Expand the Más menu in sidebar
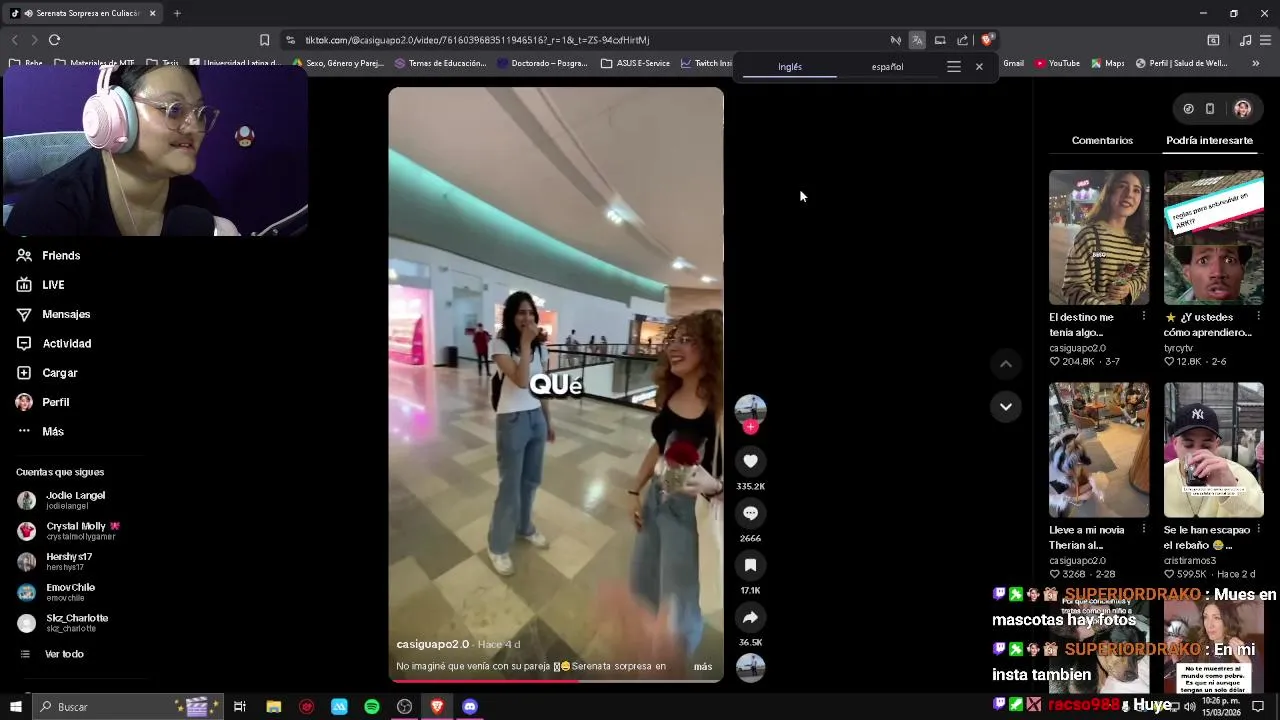The width and height of the screenshot is (1280, 720). point(40,431)
